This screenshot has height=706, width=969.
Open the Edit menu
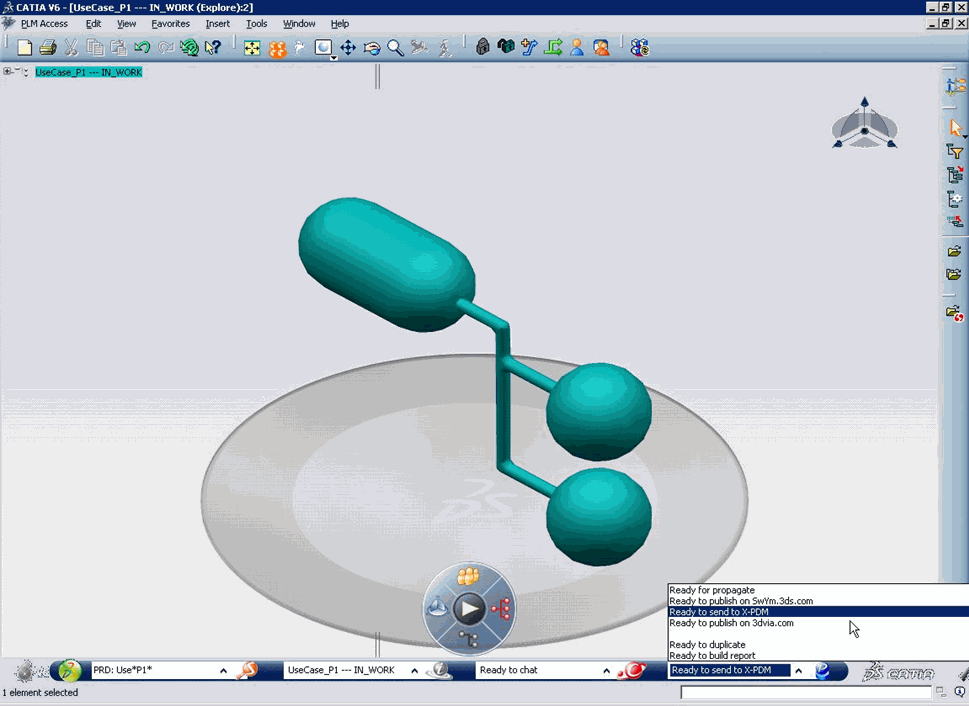93,23
